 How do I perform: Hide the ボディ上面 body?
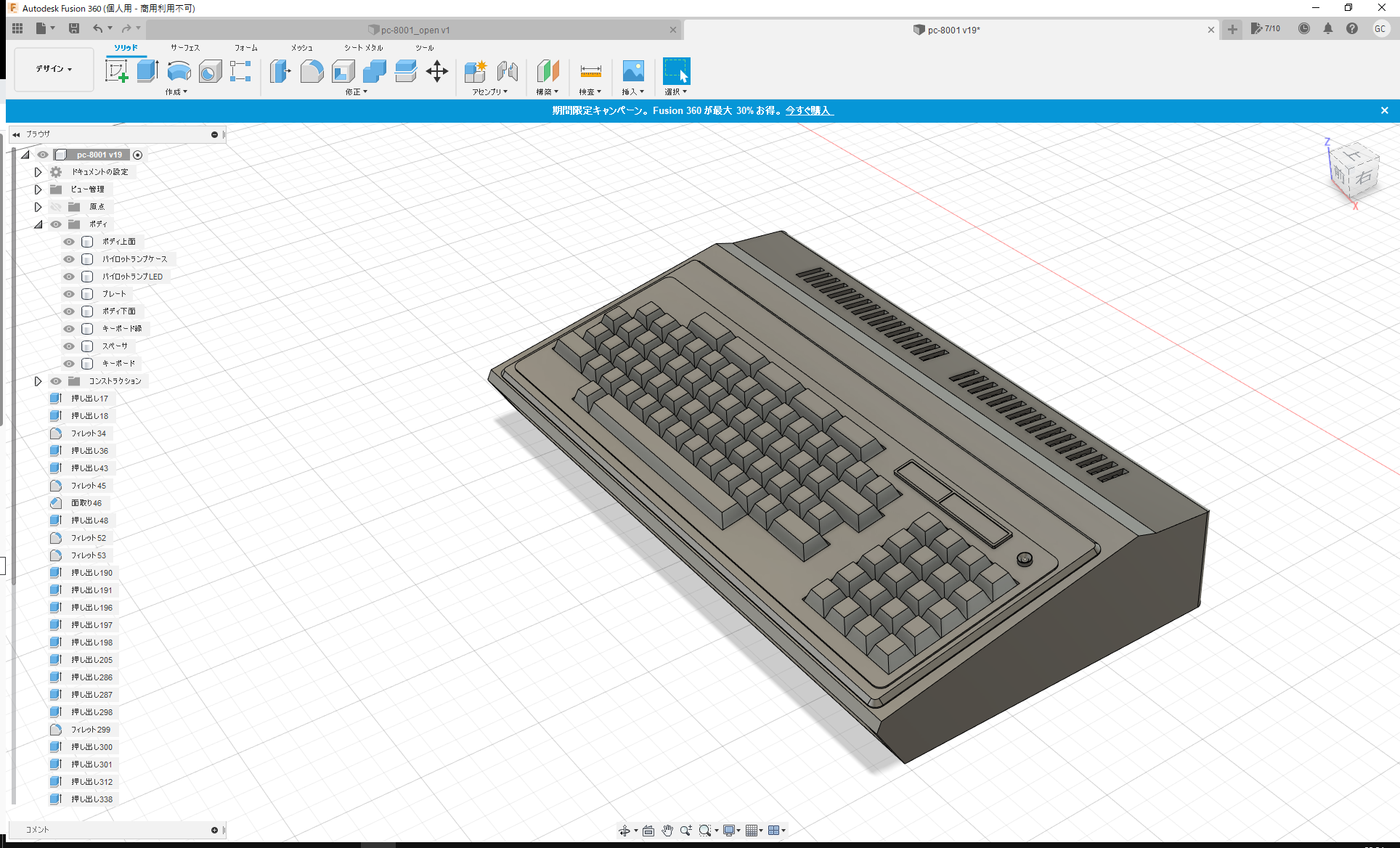click(68, 241)
